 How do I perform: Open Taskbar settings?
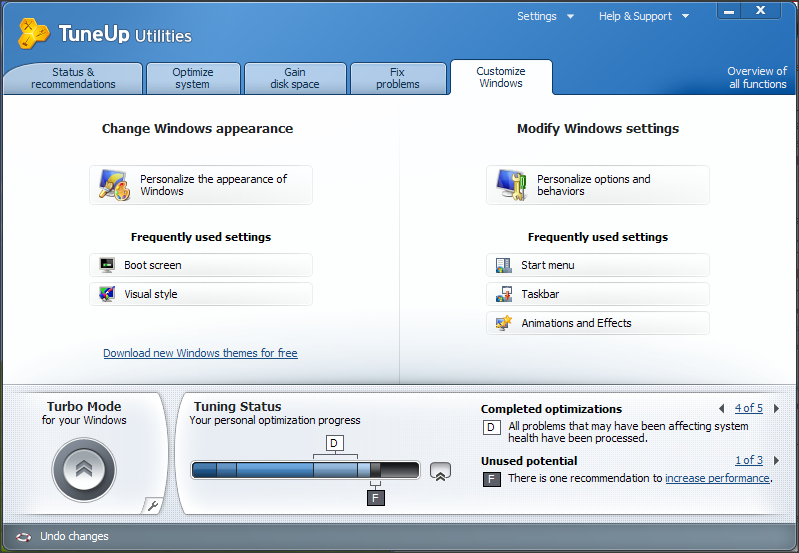point(598,294)
